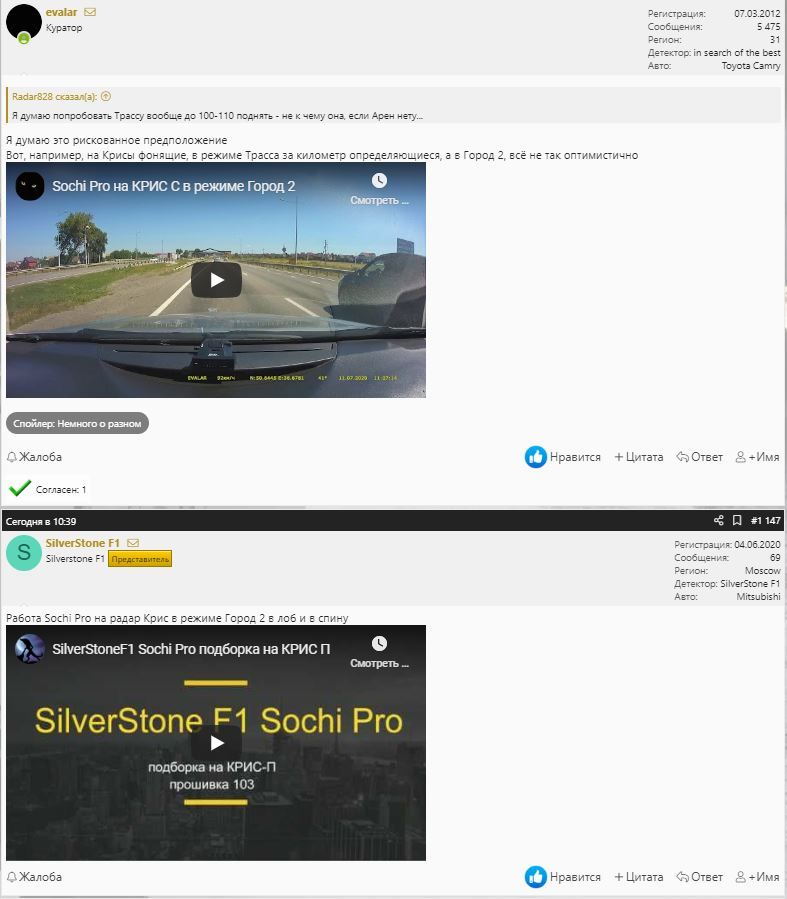Image resolution: width=787 pixels, height=899 pixels.
Task: Click the share icon in post header
Action: click(x=718, y=521)
